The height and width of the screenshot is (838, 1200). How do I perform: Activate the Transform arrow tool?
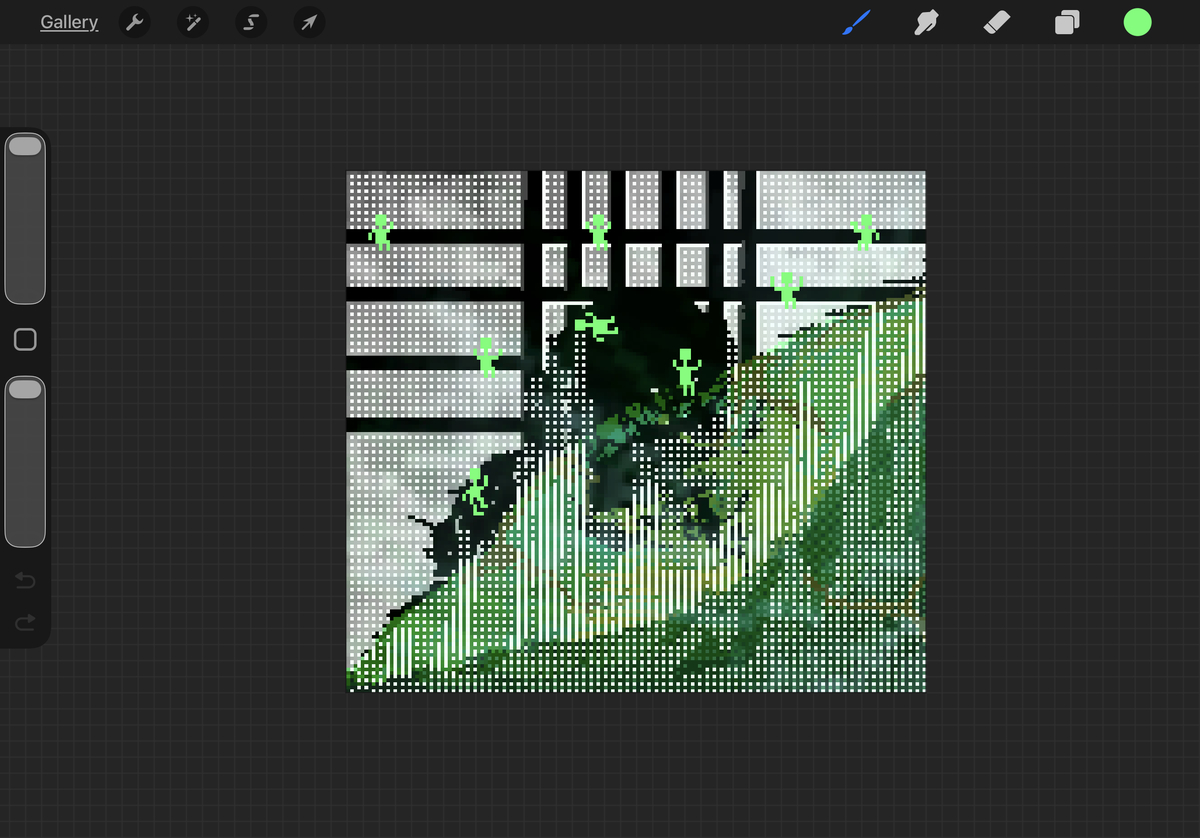310,22
